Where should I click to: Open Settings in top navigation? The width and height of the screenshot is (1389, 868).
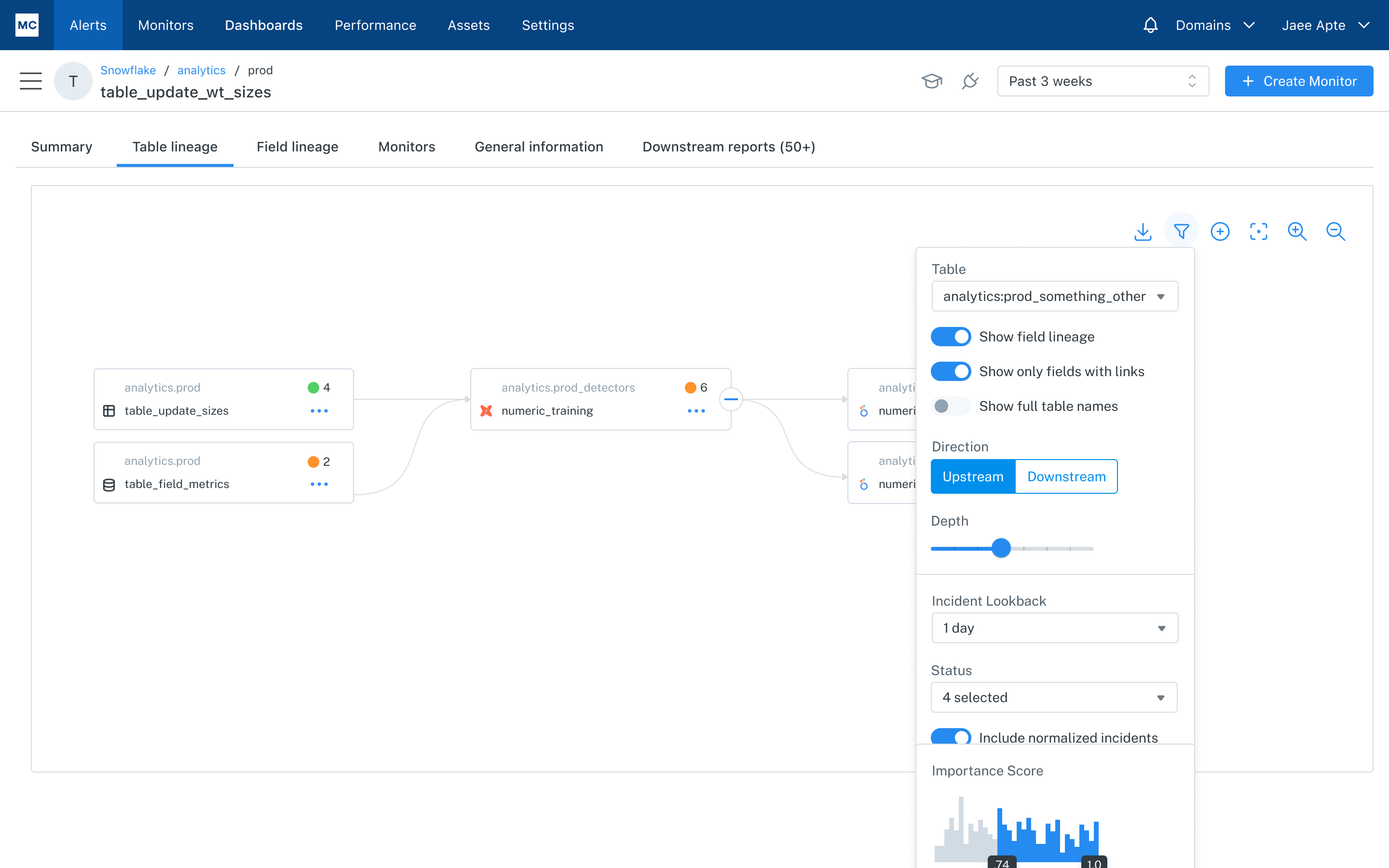coord(547,25)
